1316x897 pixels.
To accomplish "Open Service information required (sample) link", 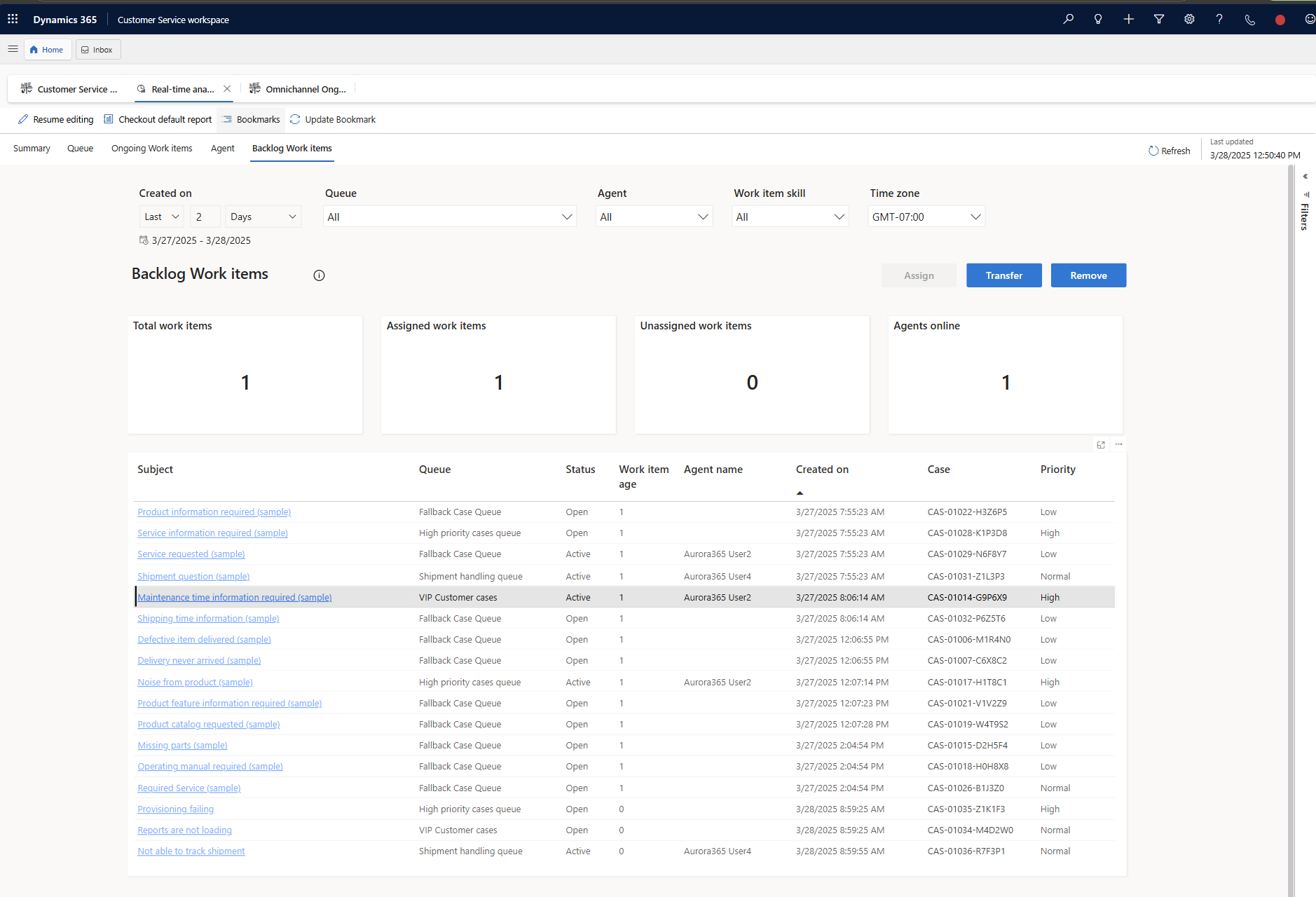I will tap(212, 533).
